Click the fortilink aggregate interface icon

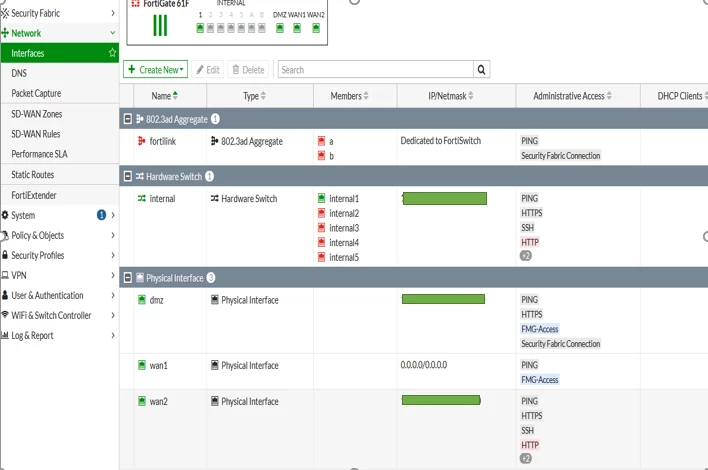click(141, 141)
